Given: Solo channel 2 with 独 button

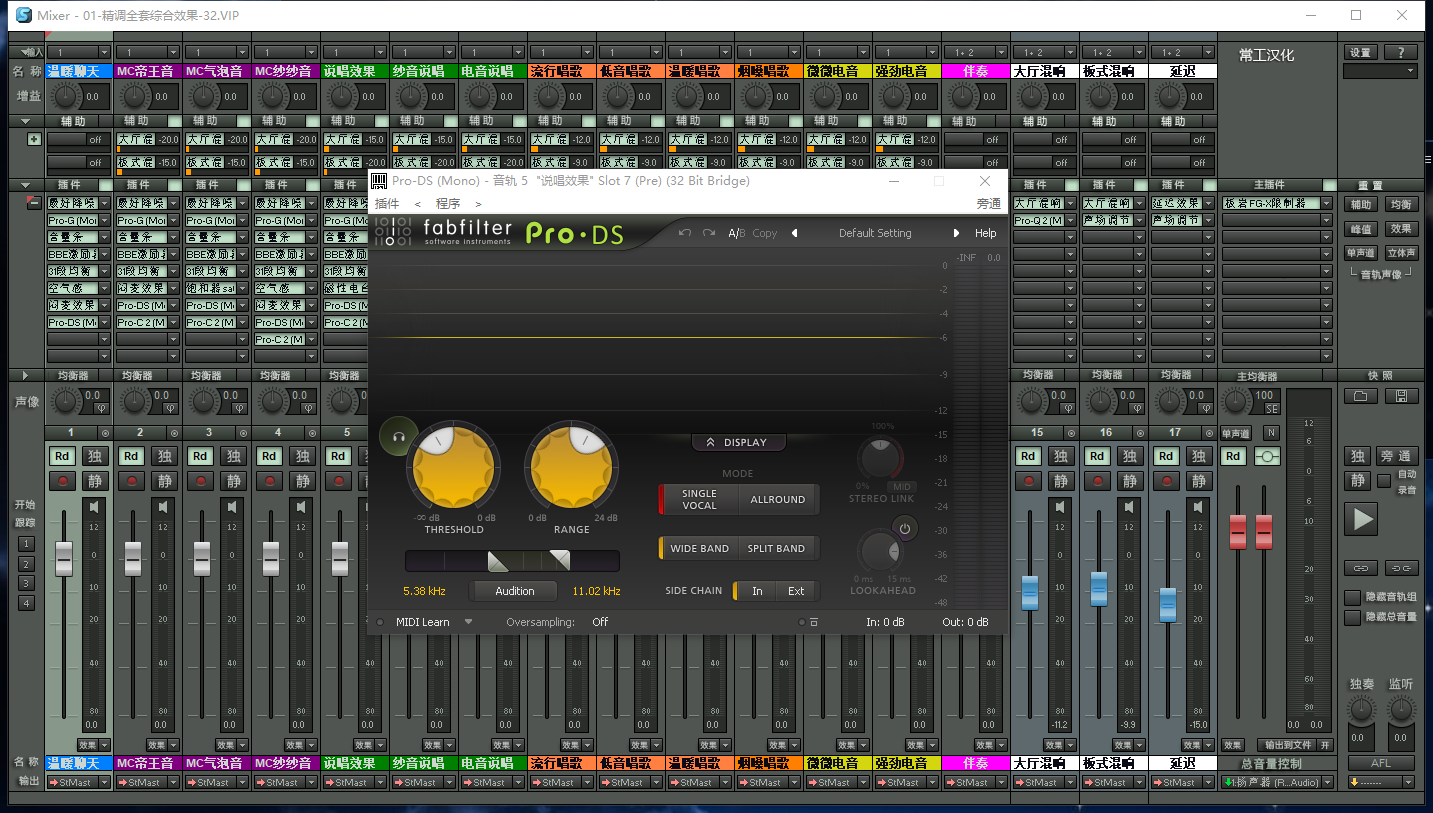Looking at the screenshot, I should [x=164, y=456].
